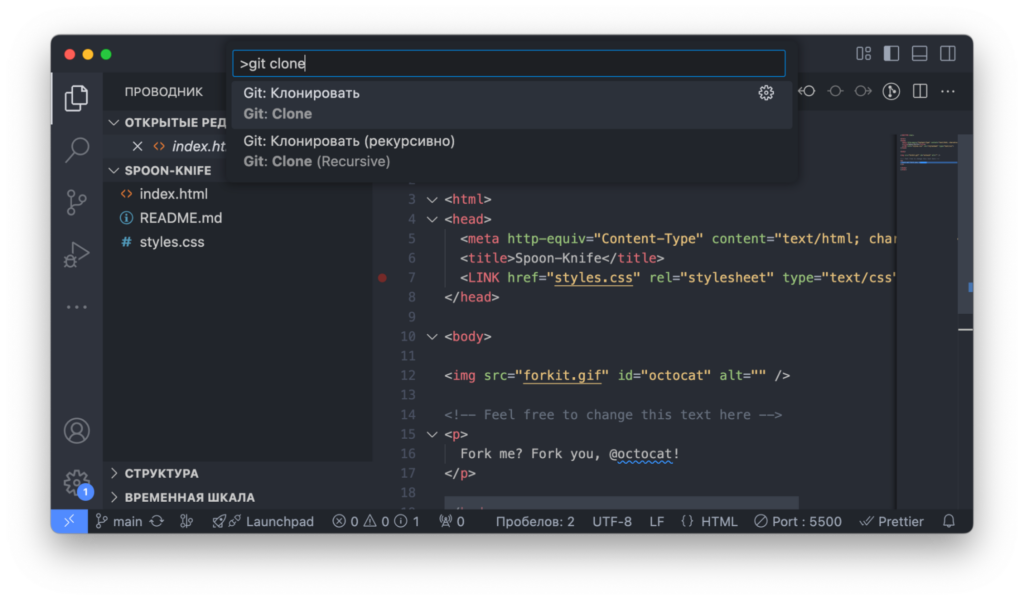Viewport: 1024px width, 601px height.
Task: Select Git: Clone (Recursive) command
Action: click(x=400, y=151)
